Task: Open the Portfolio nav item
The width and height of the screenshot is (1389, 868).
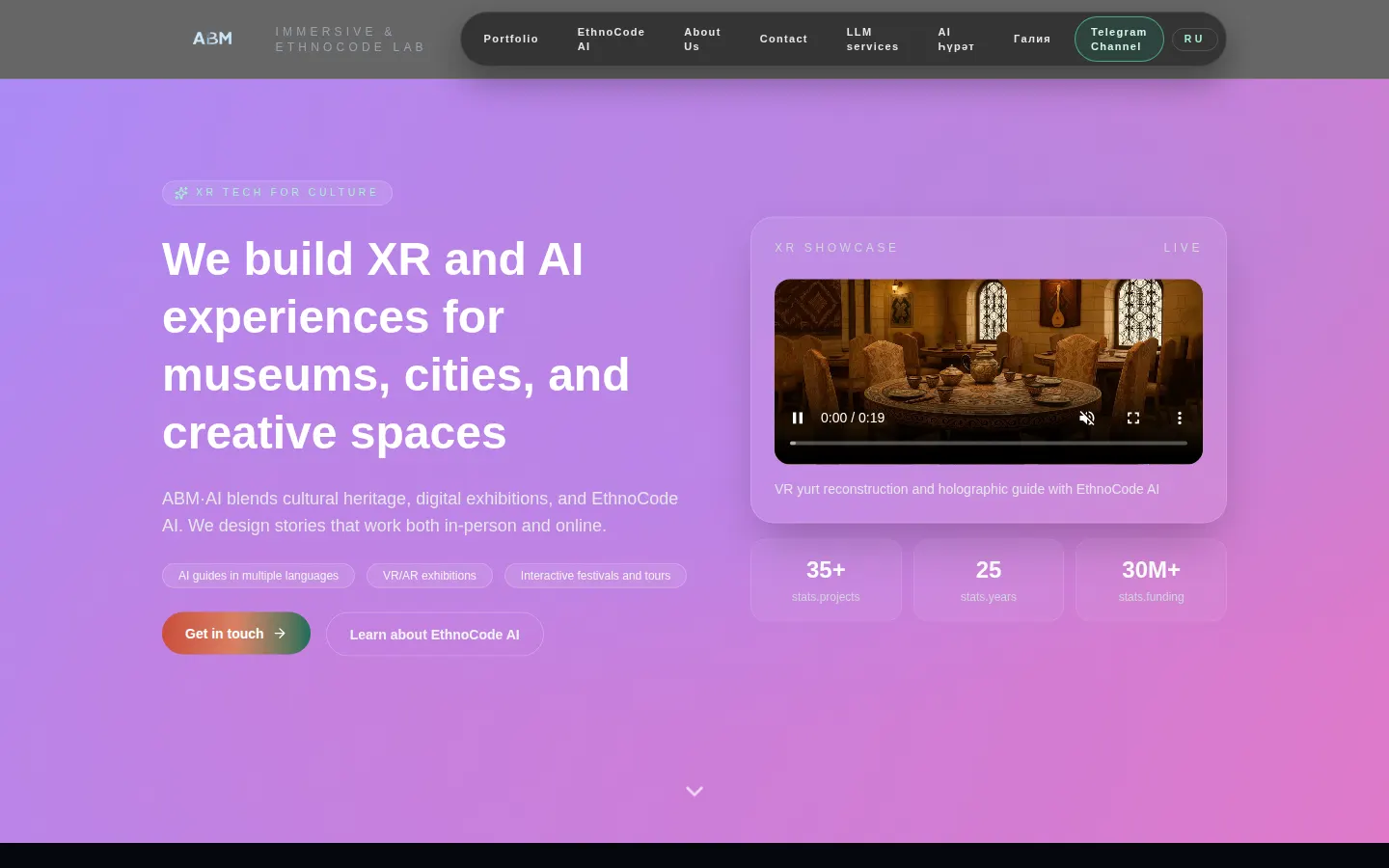Action: (511, 39)
